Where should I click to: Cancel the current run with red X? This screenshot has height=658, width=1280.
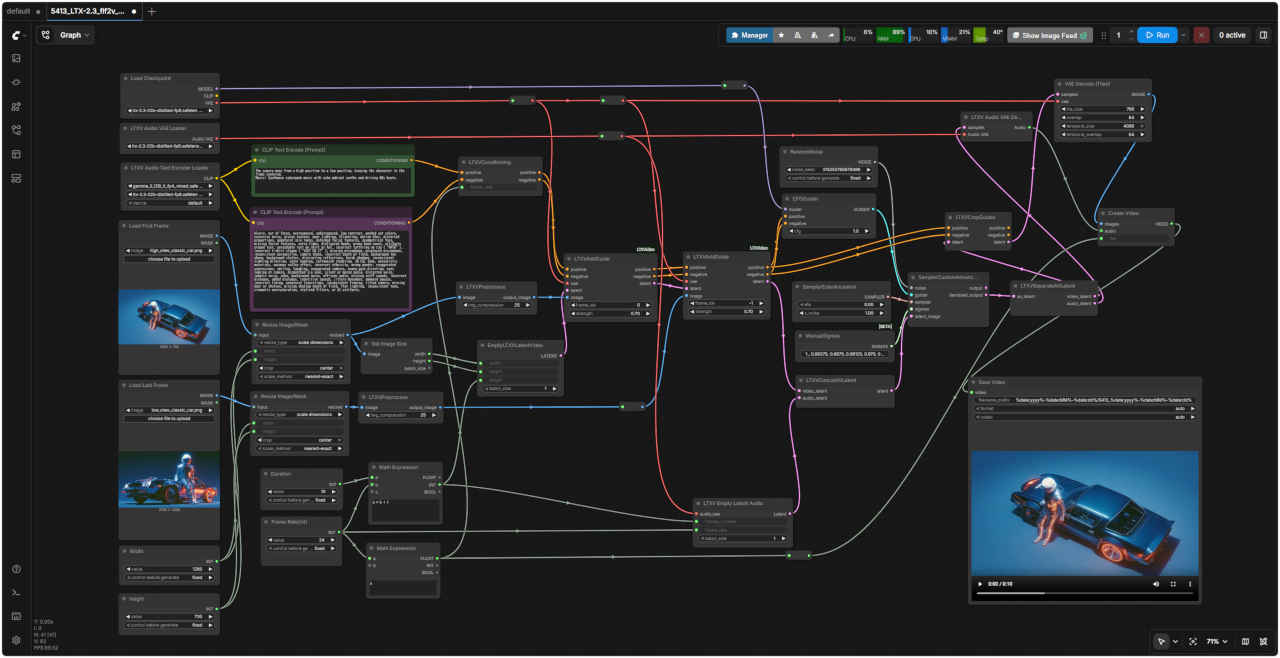tap(1201, 35)
